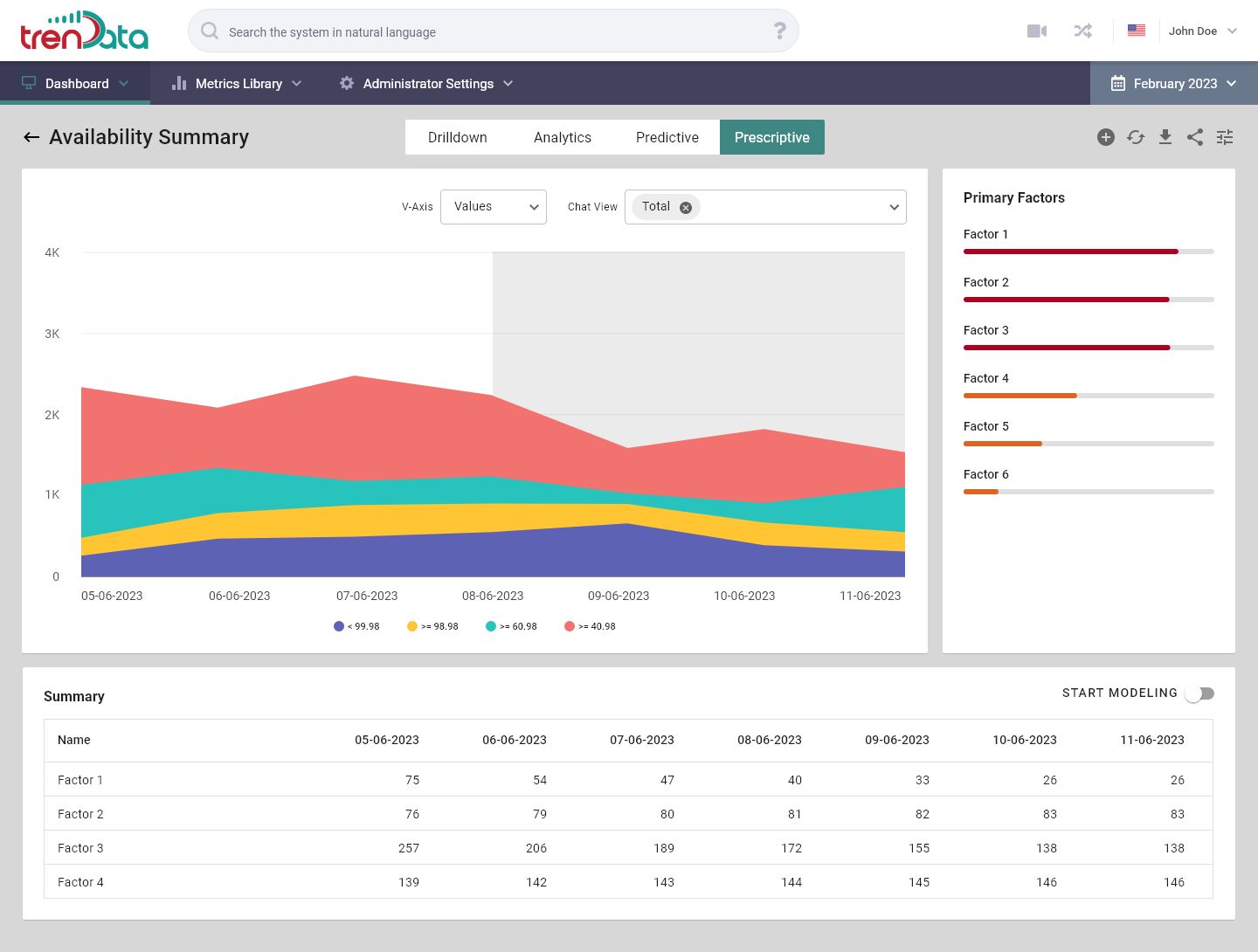
Task: Click the refresh icon in toolbar
Action: pos(1136,137)
